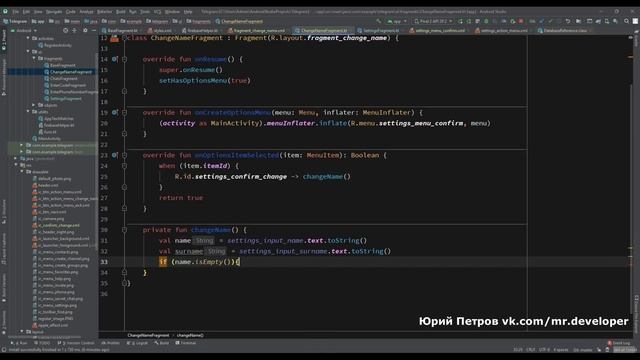Viewport: 640px width, 360px height.
Task: Switch to BaseFragment.kt editor tab
Action: pos(122,31)
